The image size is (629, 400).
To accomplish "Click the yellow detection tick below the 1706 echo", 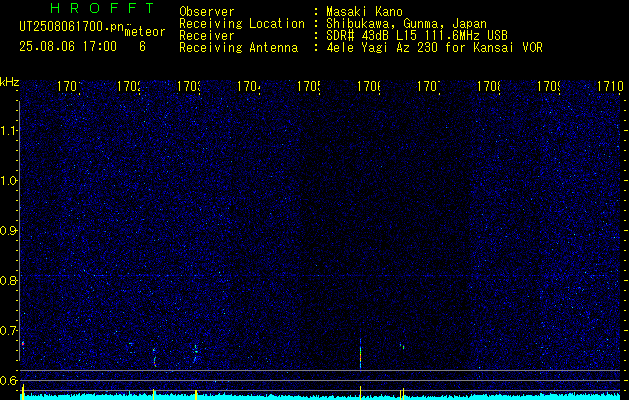I will point(360,393).
